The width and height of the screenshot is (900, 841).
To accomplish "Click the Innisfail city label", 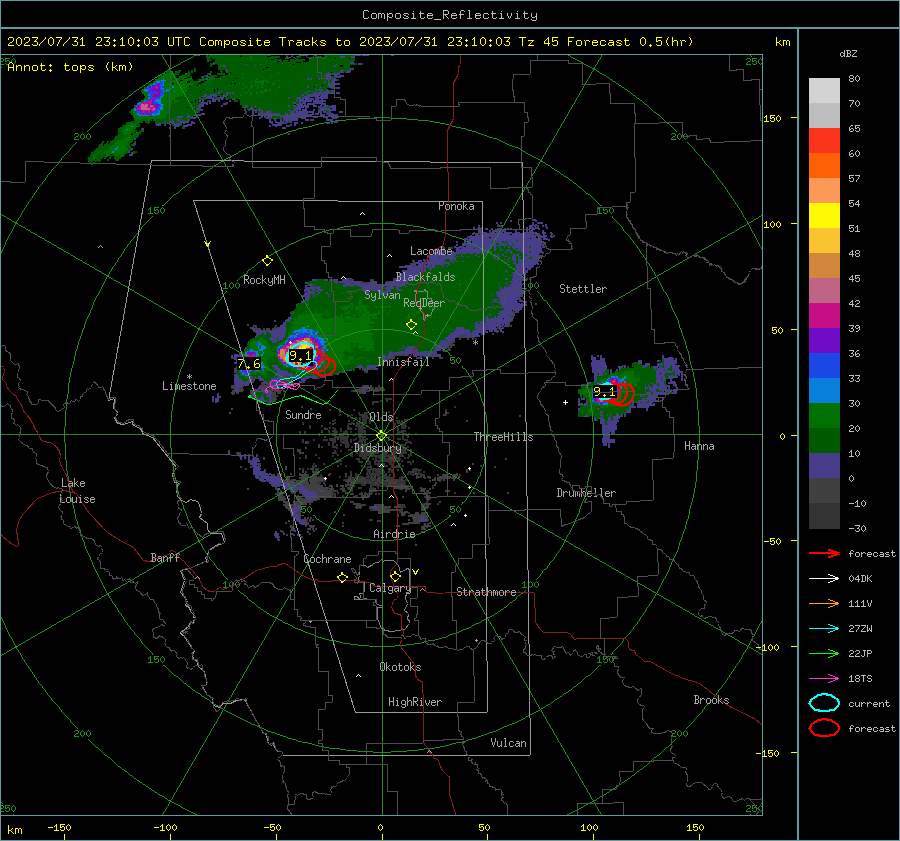I will coord(403,362).
